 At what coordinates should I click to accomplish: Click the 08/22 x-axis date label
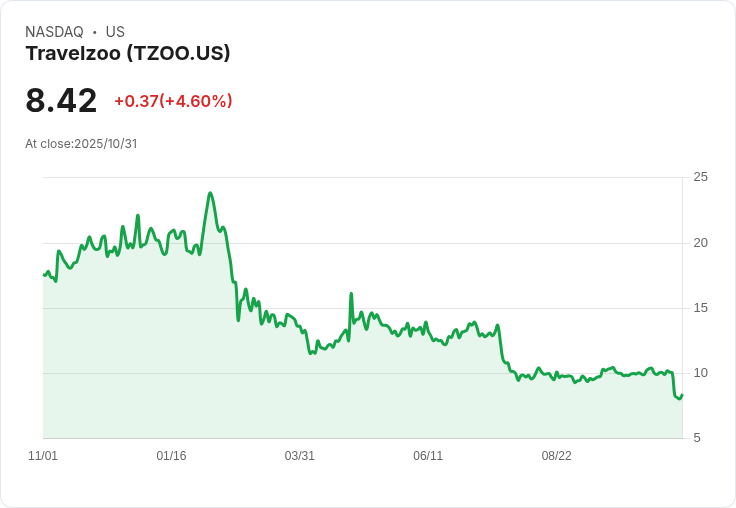coord(557,456)
